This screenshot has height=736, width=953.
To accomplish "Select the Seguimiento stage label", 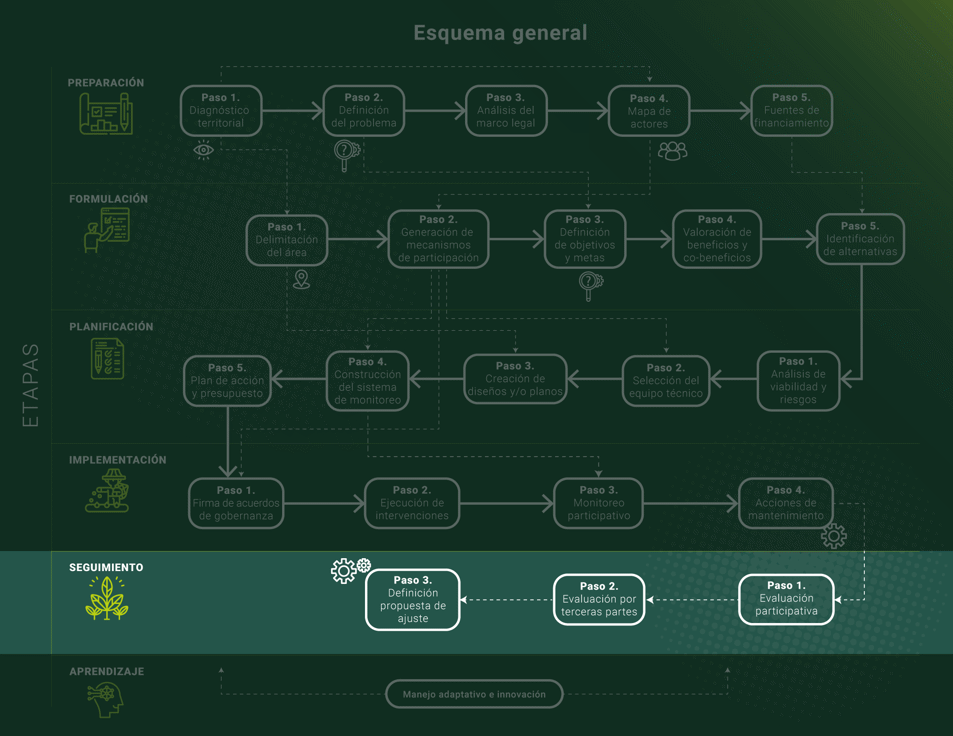I will [106, 567].
